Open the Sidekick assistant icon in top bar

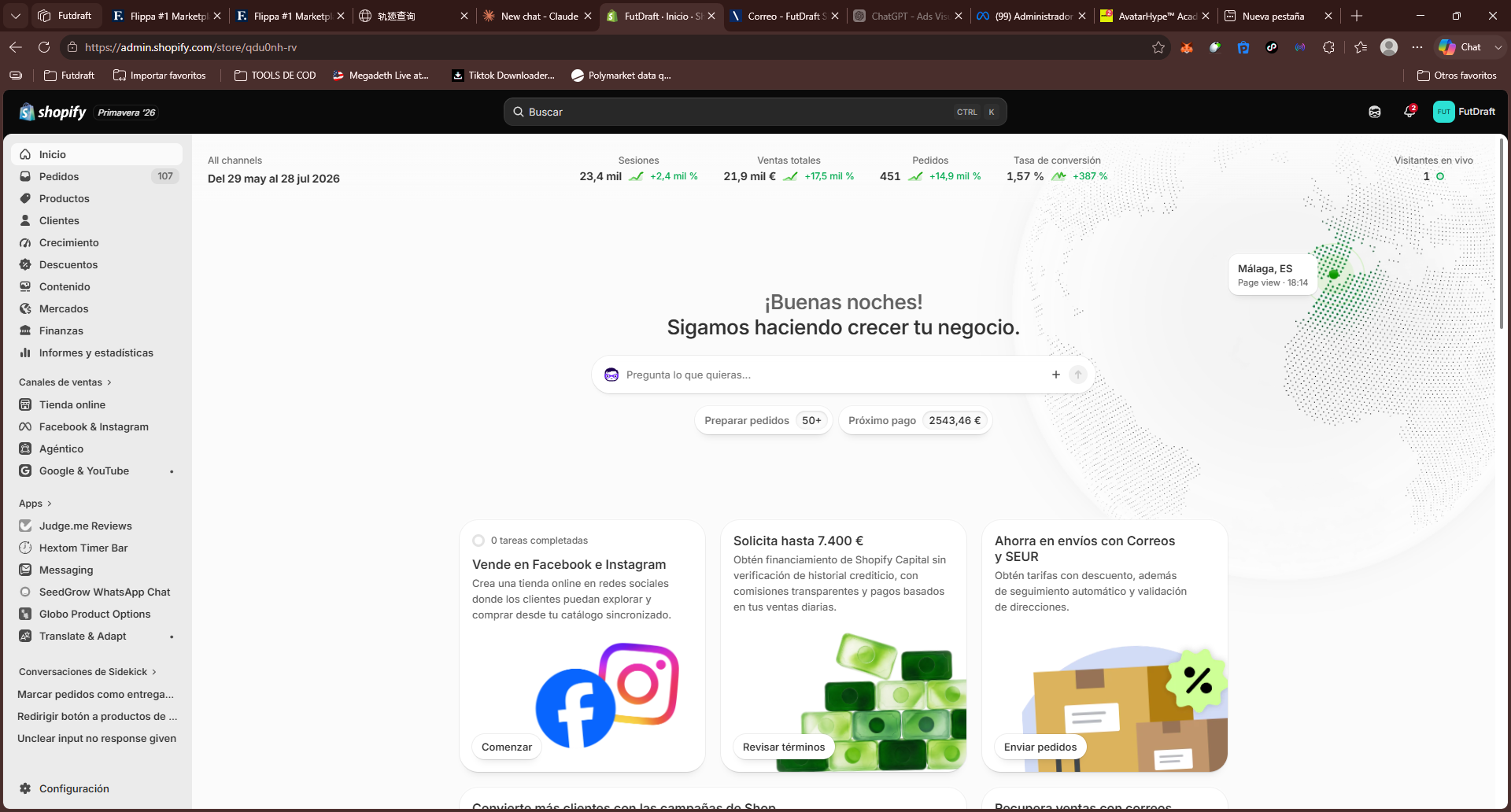(1375, 112)
